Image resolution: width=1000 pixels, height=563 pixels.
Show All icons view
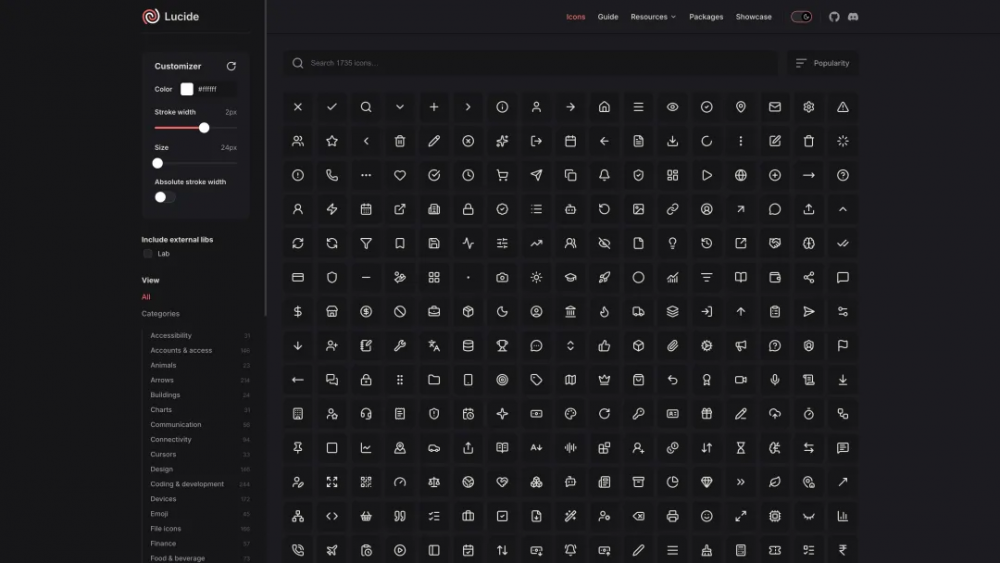coord(146,297)
